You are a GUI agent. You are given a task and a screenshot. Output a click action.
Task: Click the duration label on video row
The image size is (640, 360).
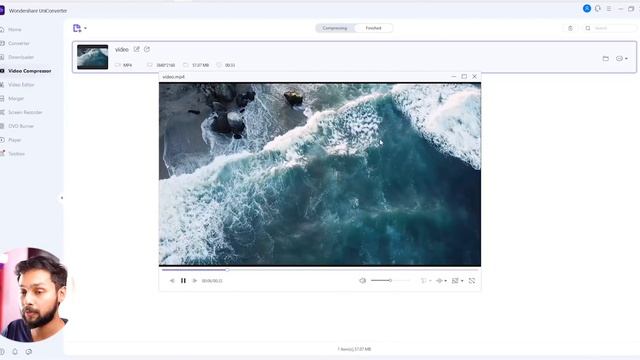tap(230, 65)
